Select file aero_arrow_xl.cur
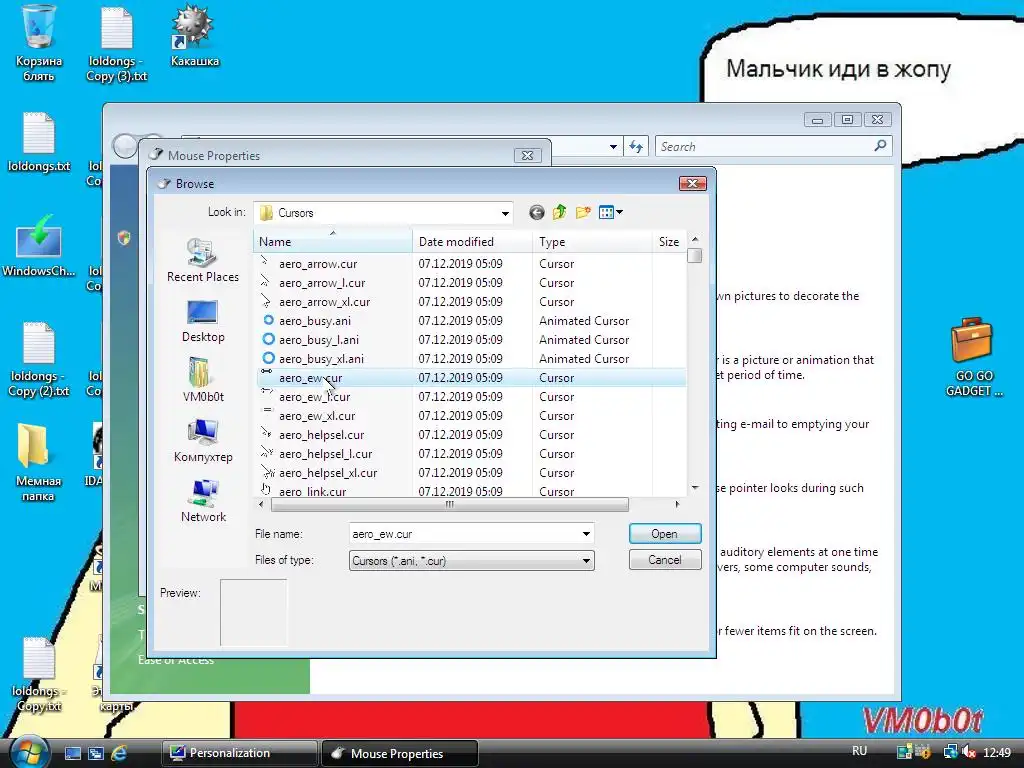 [324, 302]
